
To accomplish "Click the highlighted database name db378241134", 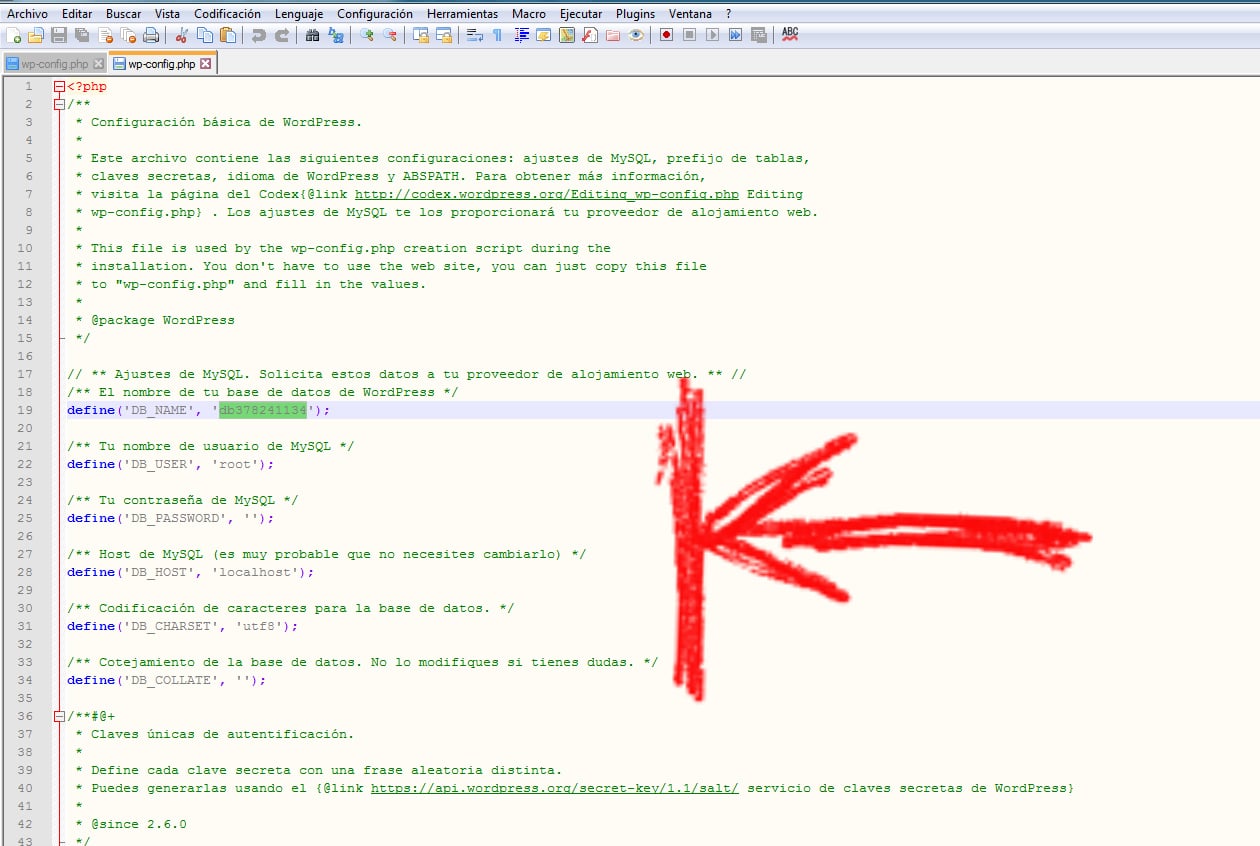I will click(x=263, y=410).
